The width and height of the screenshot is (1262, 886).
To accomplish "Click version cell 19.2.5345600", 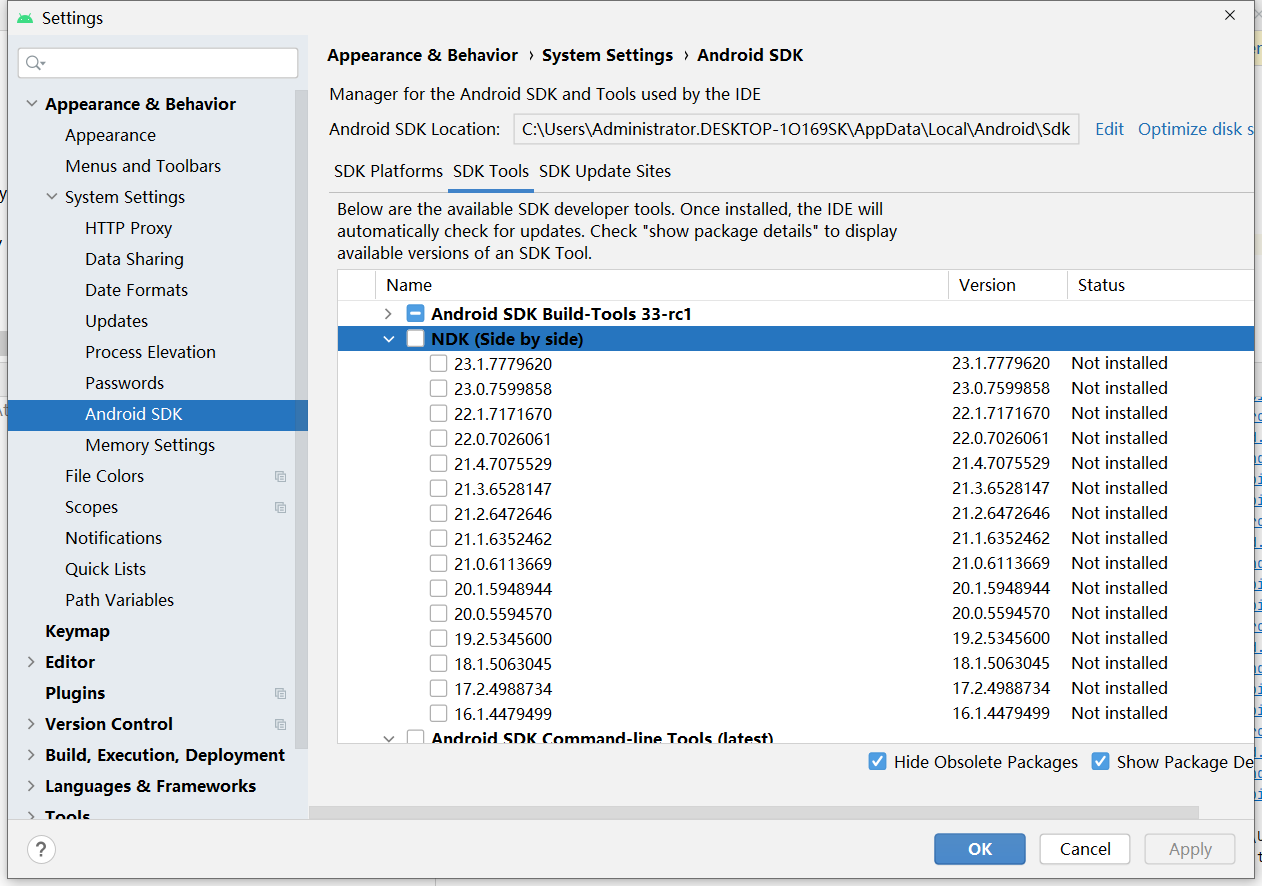I will pos(1001,638).
